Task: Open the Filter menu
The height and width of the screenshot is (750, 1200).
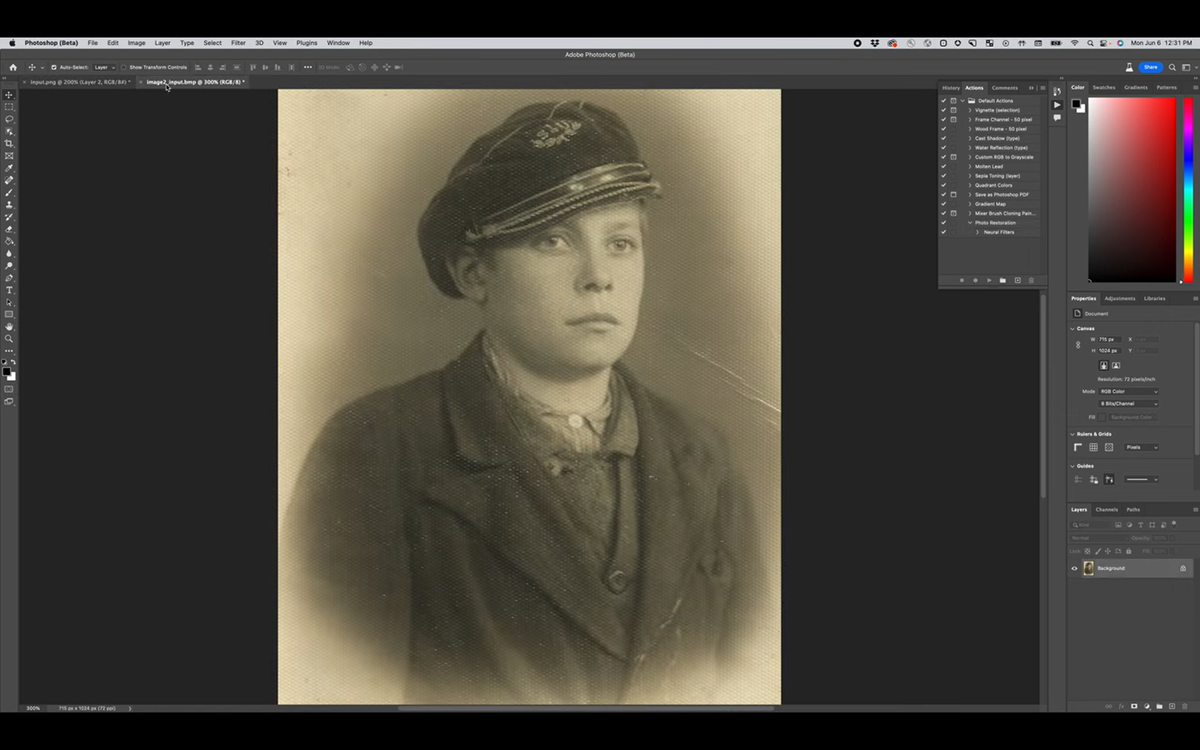Action: coord(238,43)
